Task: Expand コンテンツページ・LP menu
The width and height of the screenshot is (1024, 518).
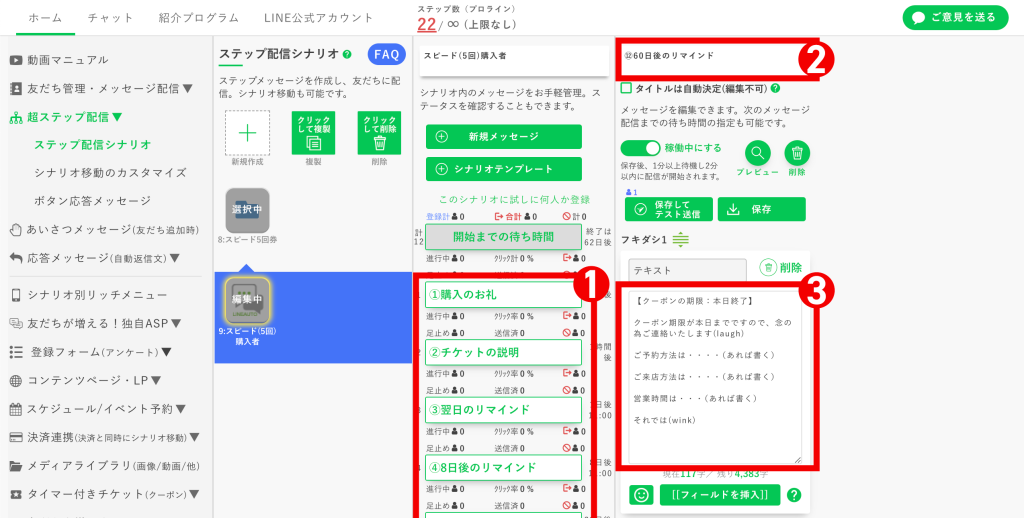Action: click(x=156, y=381)
